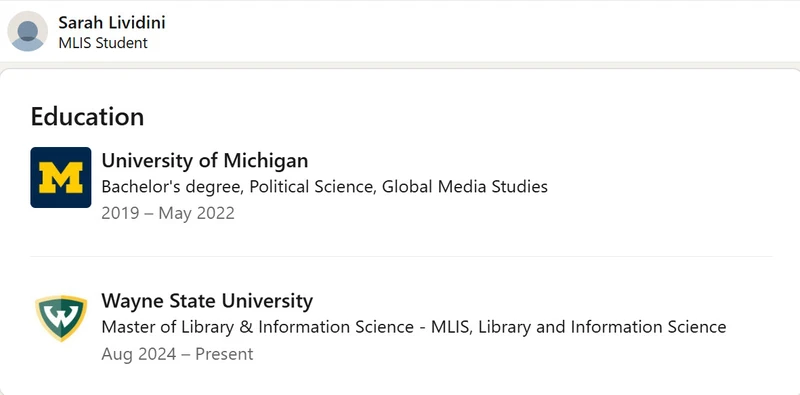Click the Global Media Studies text
Screen dimensions: 800x395
click(x=465, y=187)
